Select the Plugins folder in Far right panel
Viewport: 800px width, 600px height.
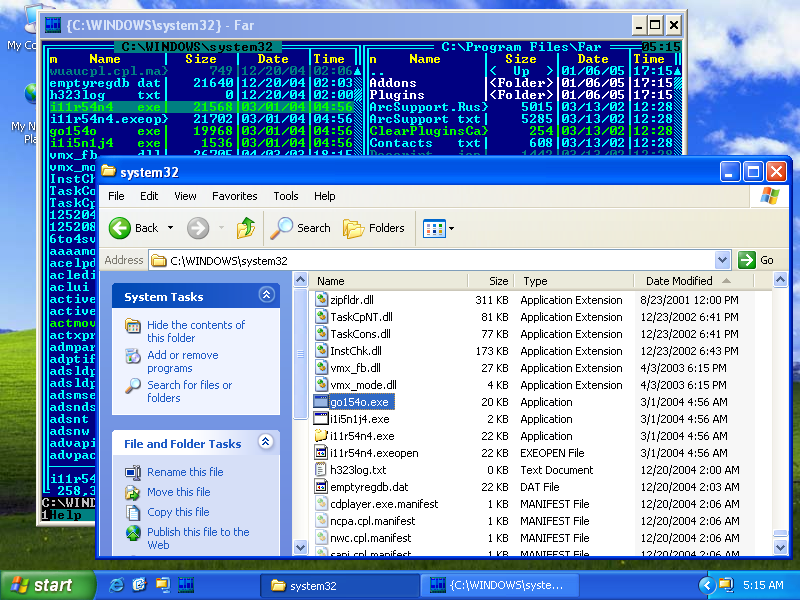(x=397, y=95)
